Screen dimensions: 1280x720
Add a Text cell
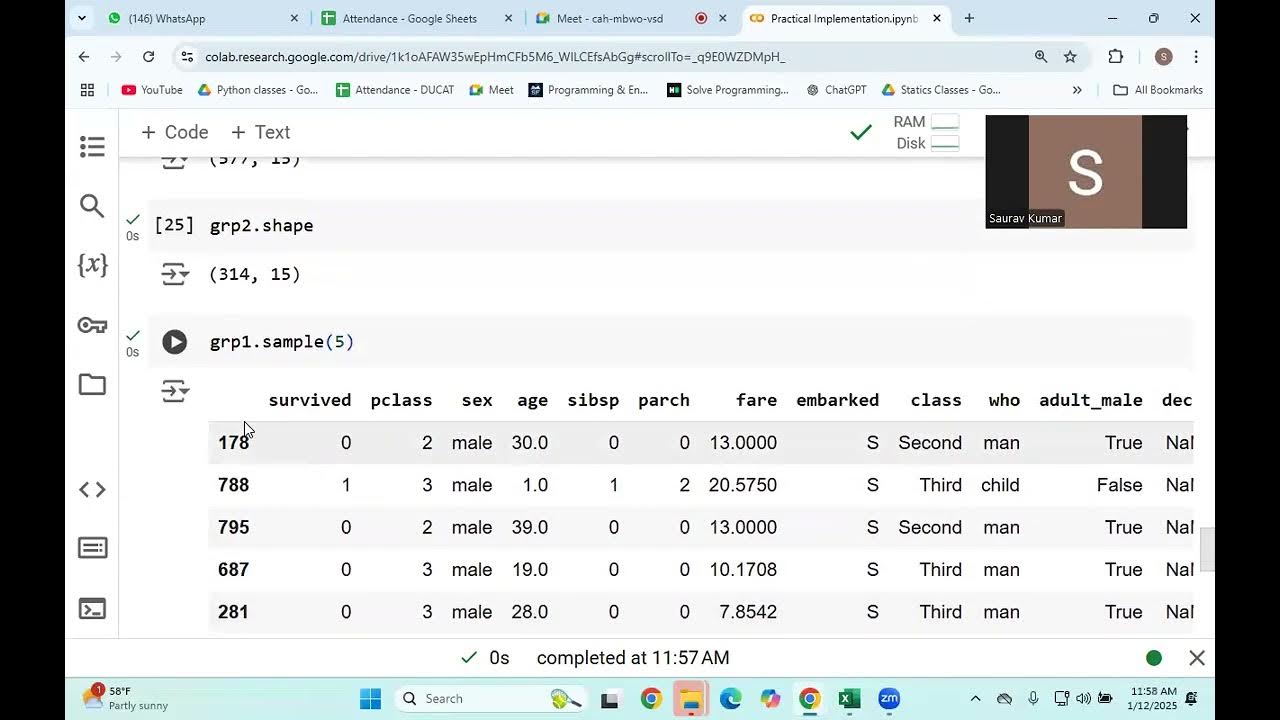pyautogui.click(x=260, y=132)
